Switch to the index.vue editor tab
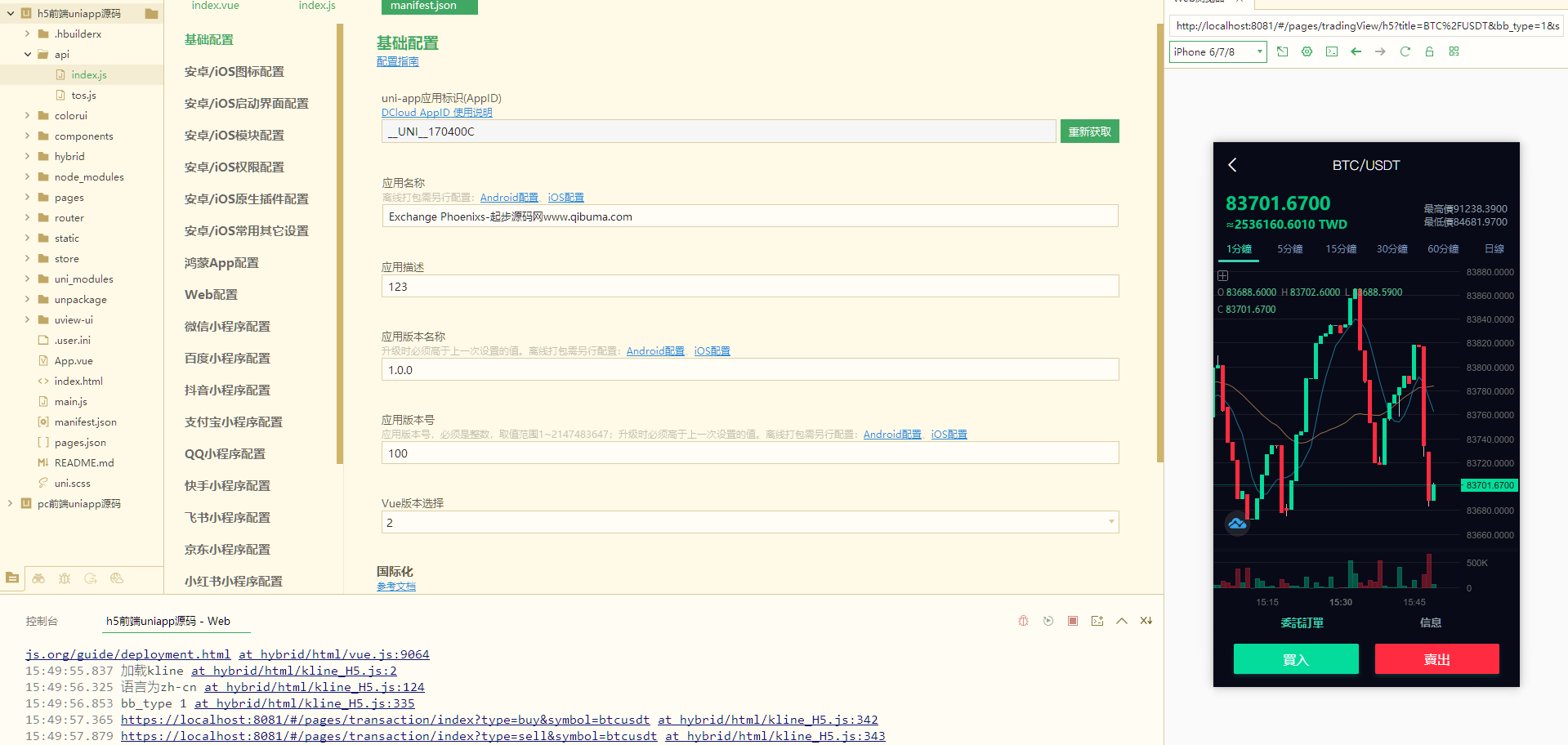1568x745 pixels. (x=215, y=6)
